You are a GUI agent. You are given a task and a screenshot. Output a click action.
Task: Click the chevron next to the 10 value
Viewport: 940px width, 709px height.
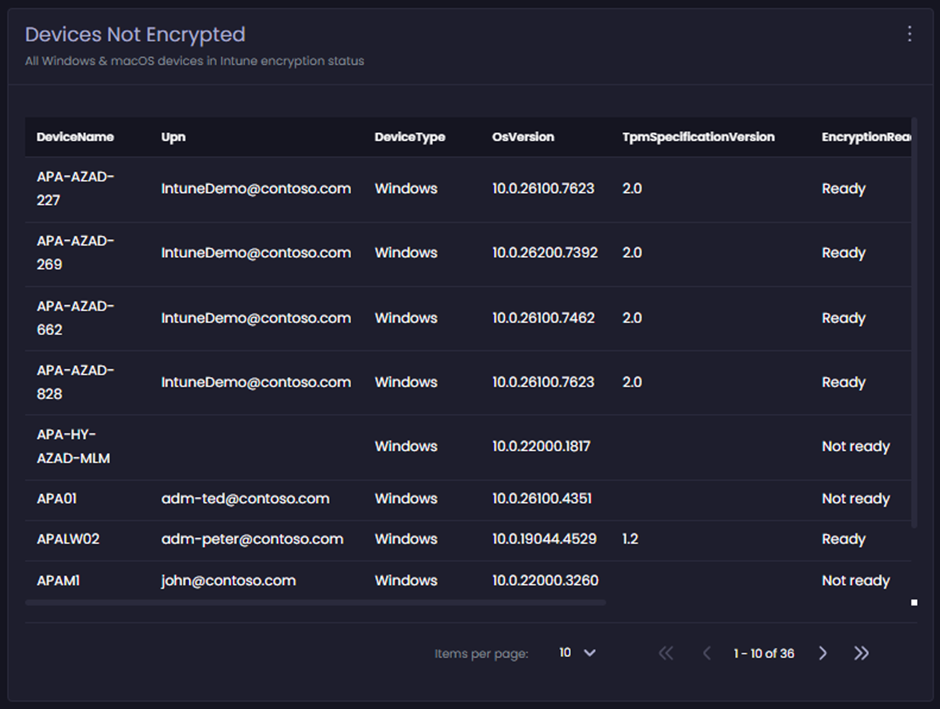(589, 652)
